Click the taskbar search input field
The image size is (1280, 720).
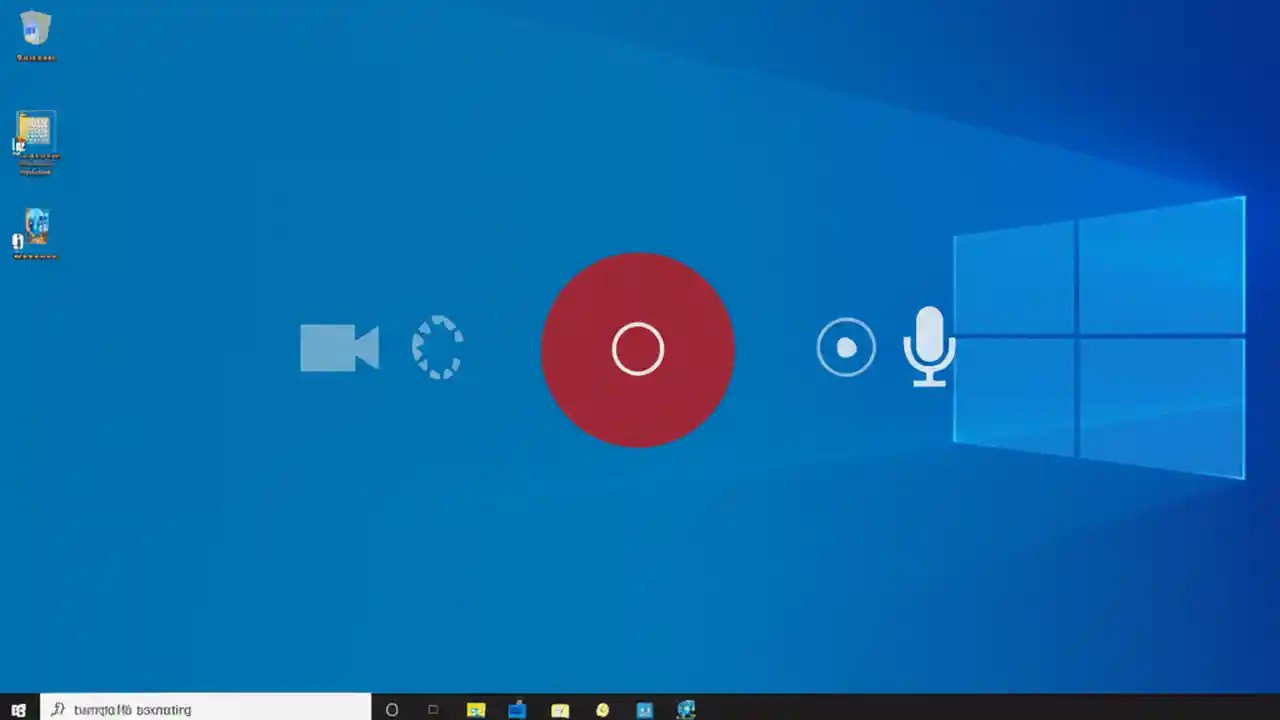pos(200,710)
